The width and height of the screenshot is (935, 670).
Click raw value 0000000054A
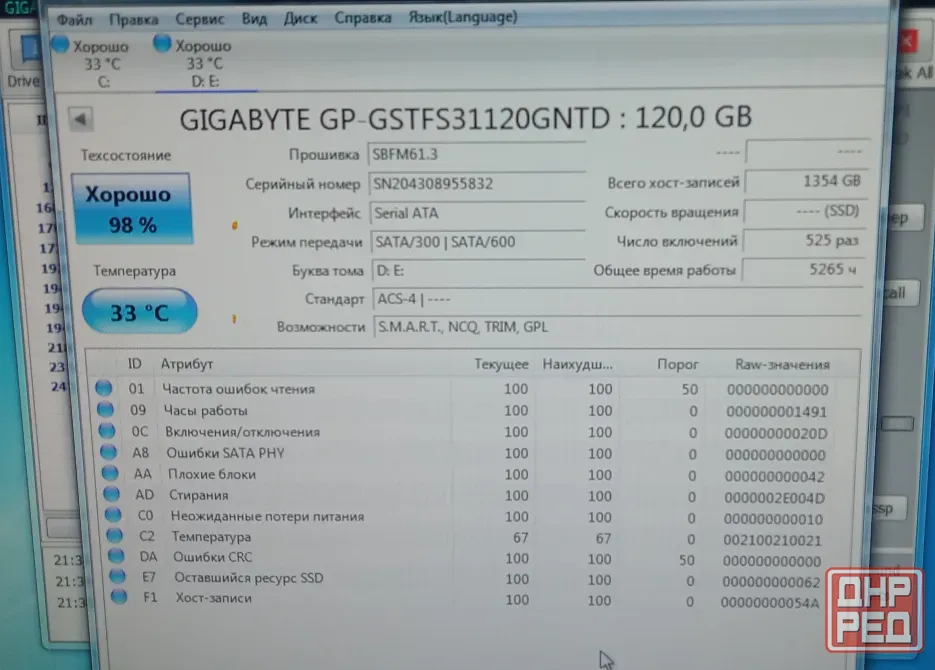(770, 603)
